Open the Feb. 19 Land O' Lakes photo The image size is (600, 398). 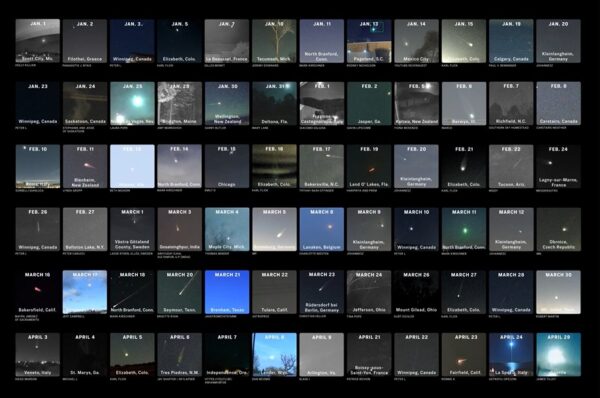(369, 166)
